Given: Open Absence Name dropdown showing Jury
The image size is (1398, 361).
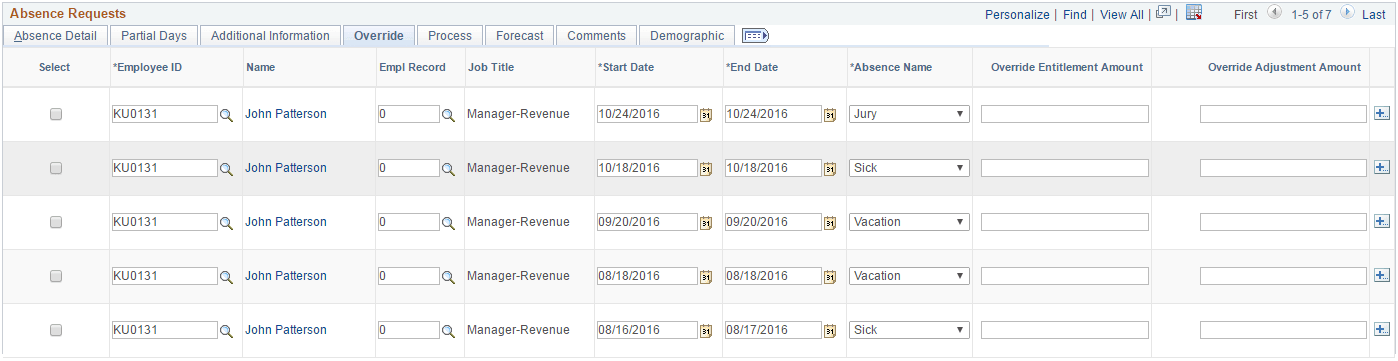Looking at the screenshot, I should pyautogui.click(x=910, y=114).
